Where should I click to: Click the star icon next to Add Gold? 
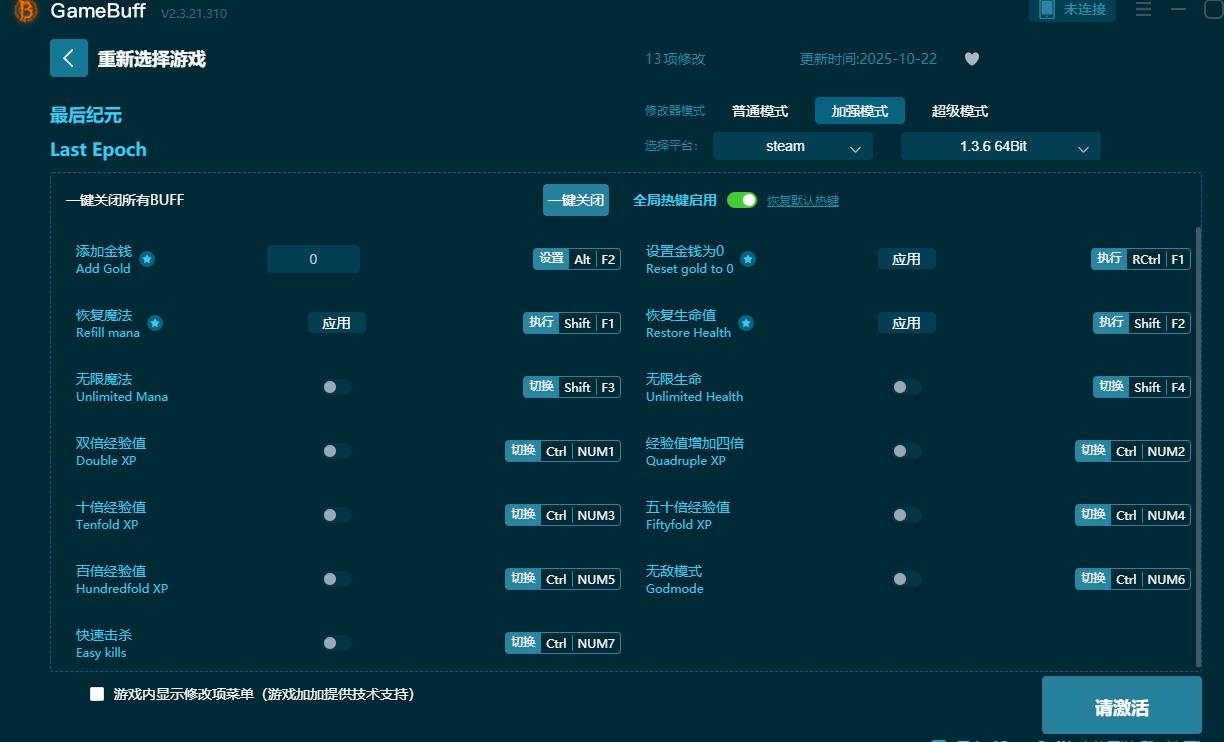pos(146,258)
